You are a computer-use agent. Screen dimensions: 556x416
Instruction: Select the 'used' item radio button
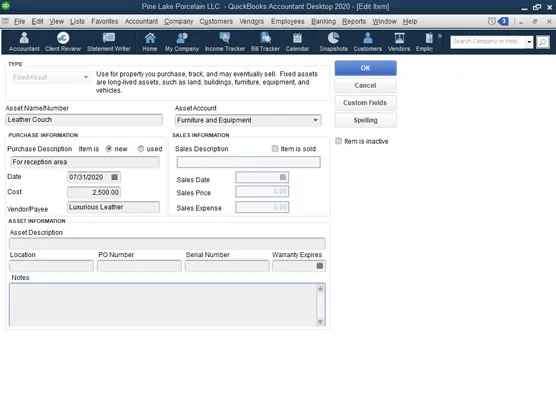(x=141, y=149)
